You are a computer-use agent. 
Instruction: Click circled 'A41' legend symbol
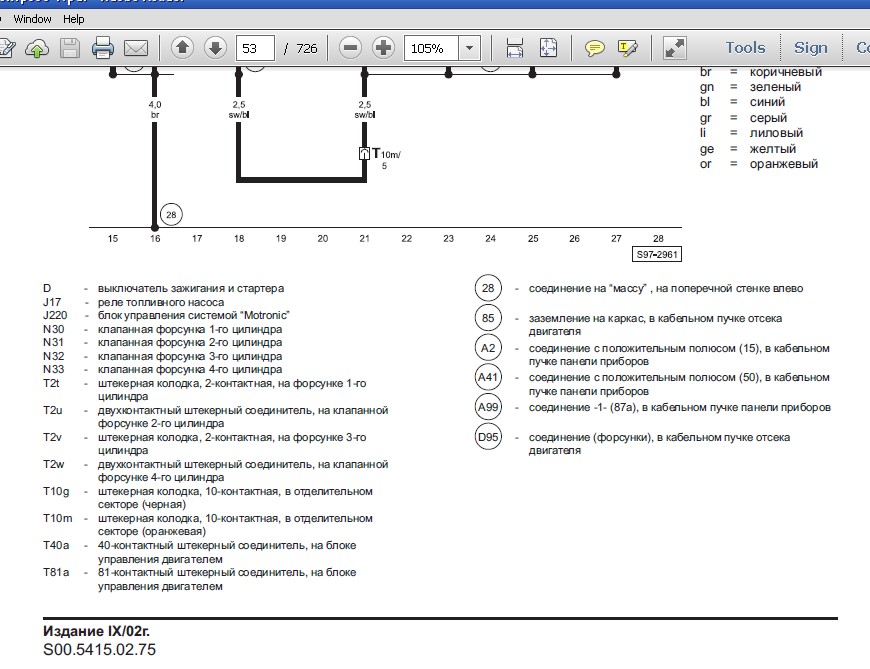488,378
